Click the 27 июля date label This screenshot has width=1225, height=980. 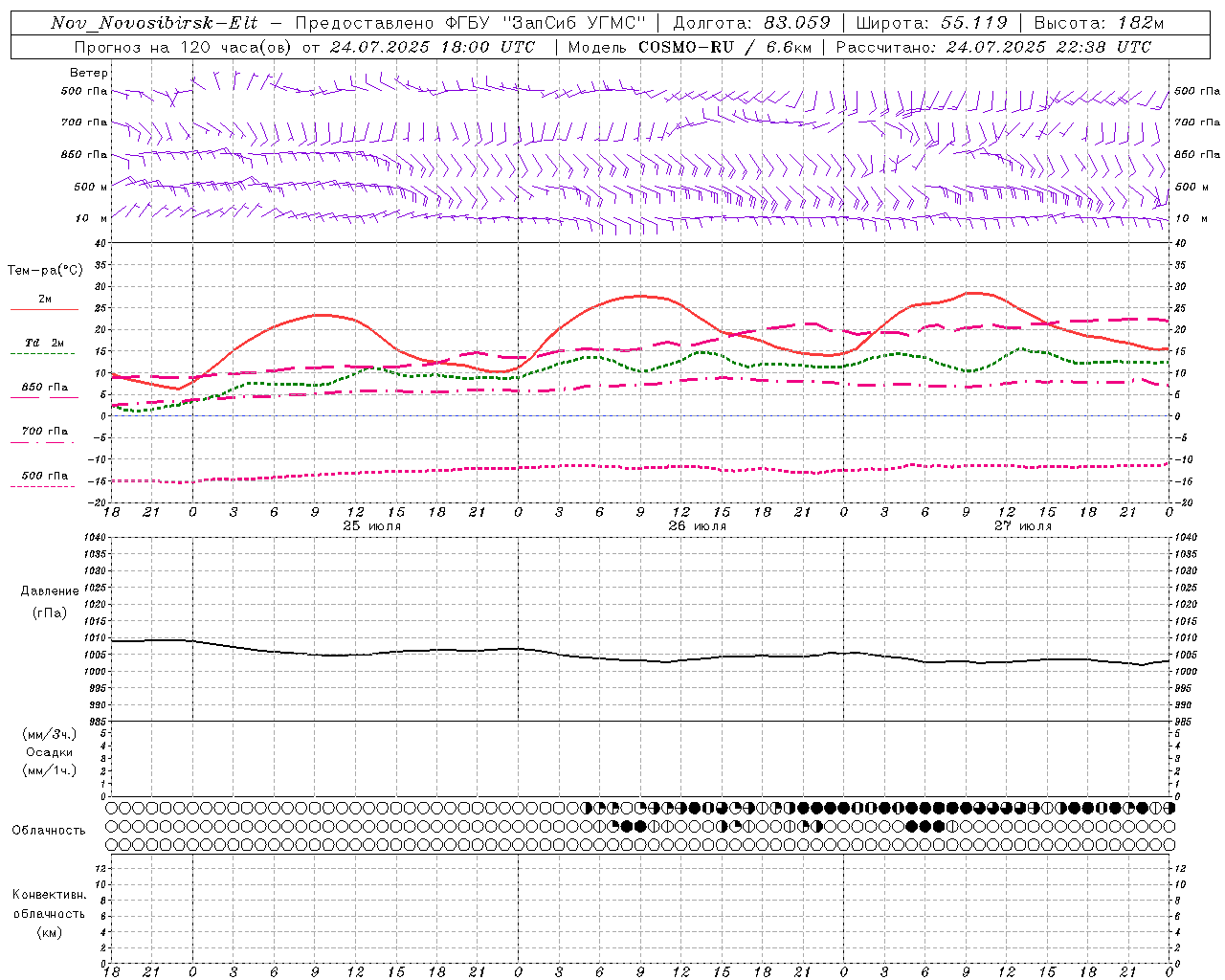coord(1023,526)
